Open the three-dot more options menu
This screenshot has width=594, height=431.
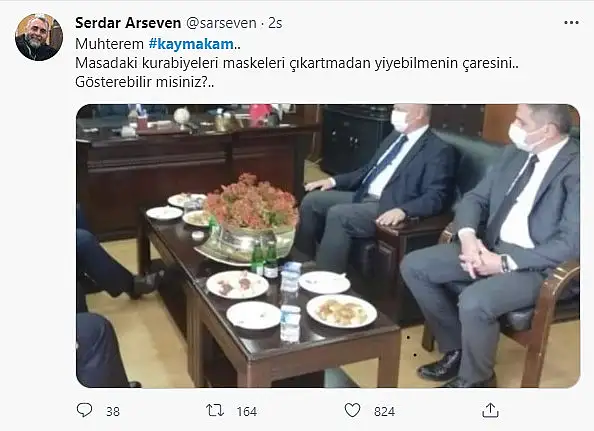(x=571, y=23)
